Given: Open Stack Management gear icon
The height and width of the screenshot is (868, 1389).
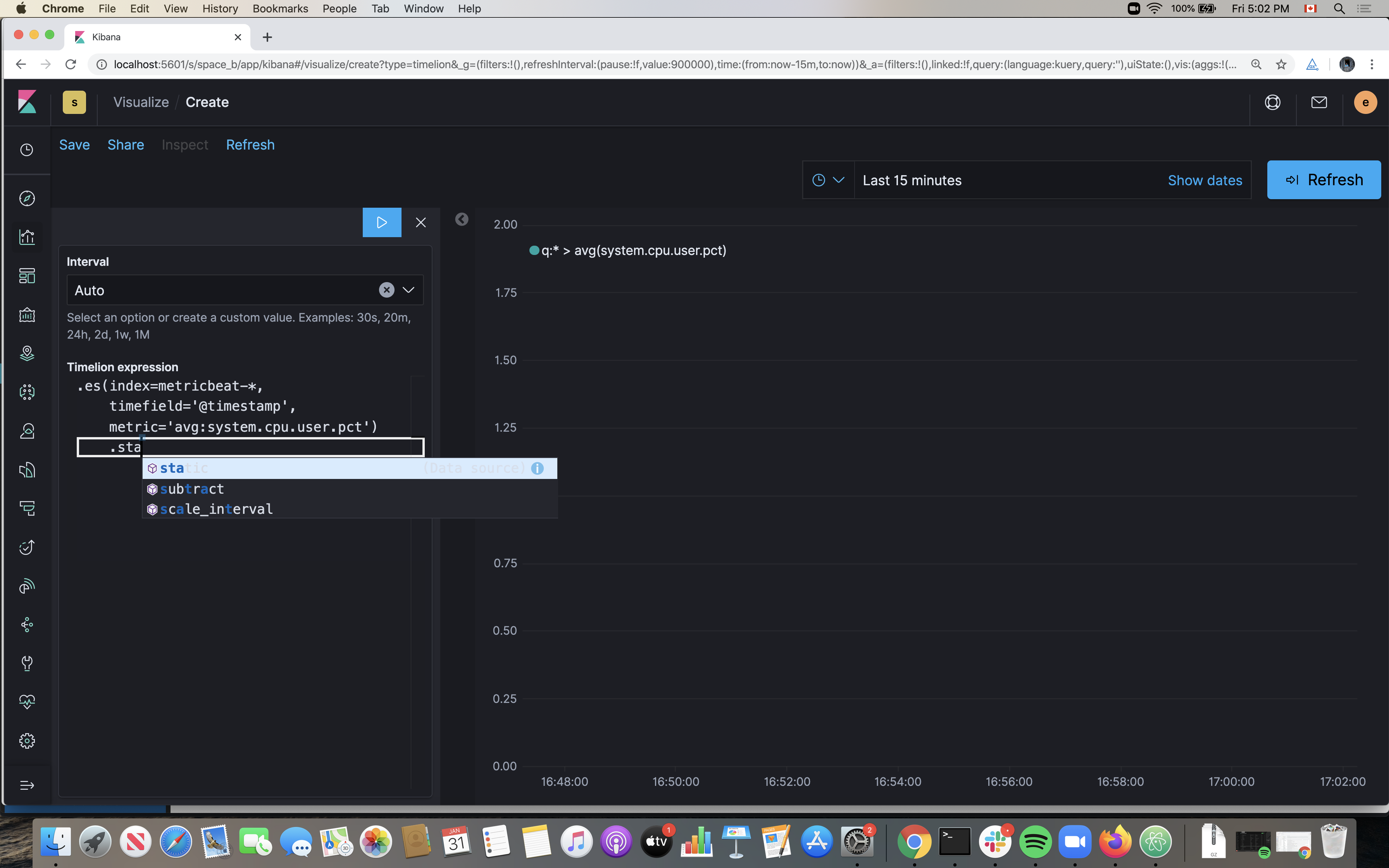Looking at the screenshot, I should coord(27,741).
